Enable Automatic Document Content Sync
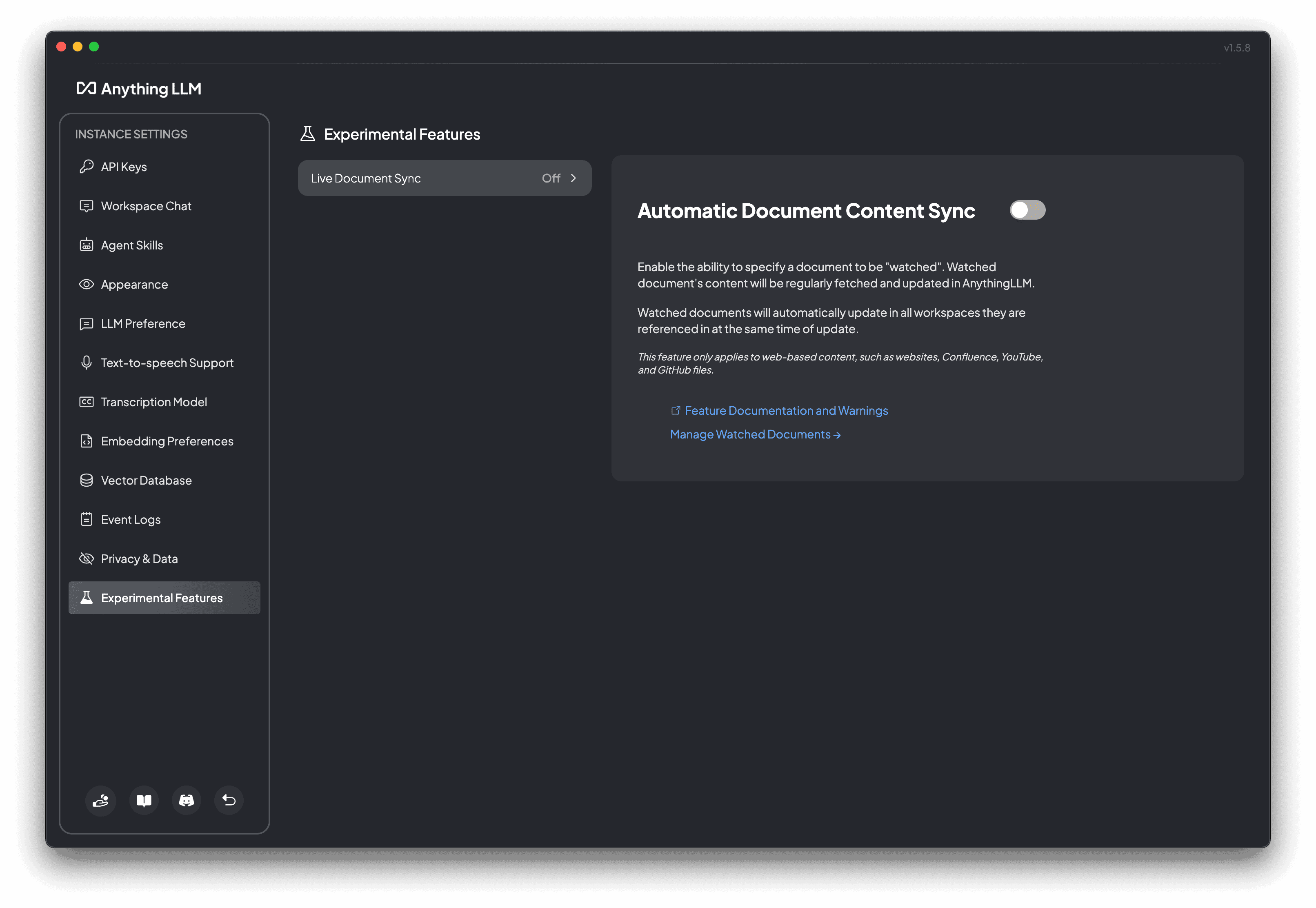The height and width of the screenshot is (908, 1316). 1028,210
